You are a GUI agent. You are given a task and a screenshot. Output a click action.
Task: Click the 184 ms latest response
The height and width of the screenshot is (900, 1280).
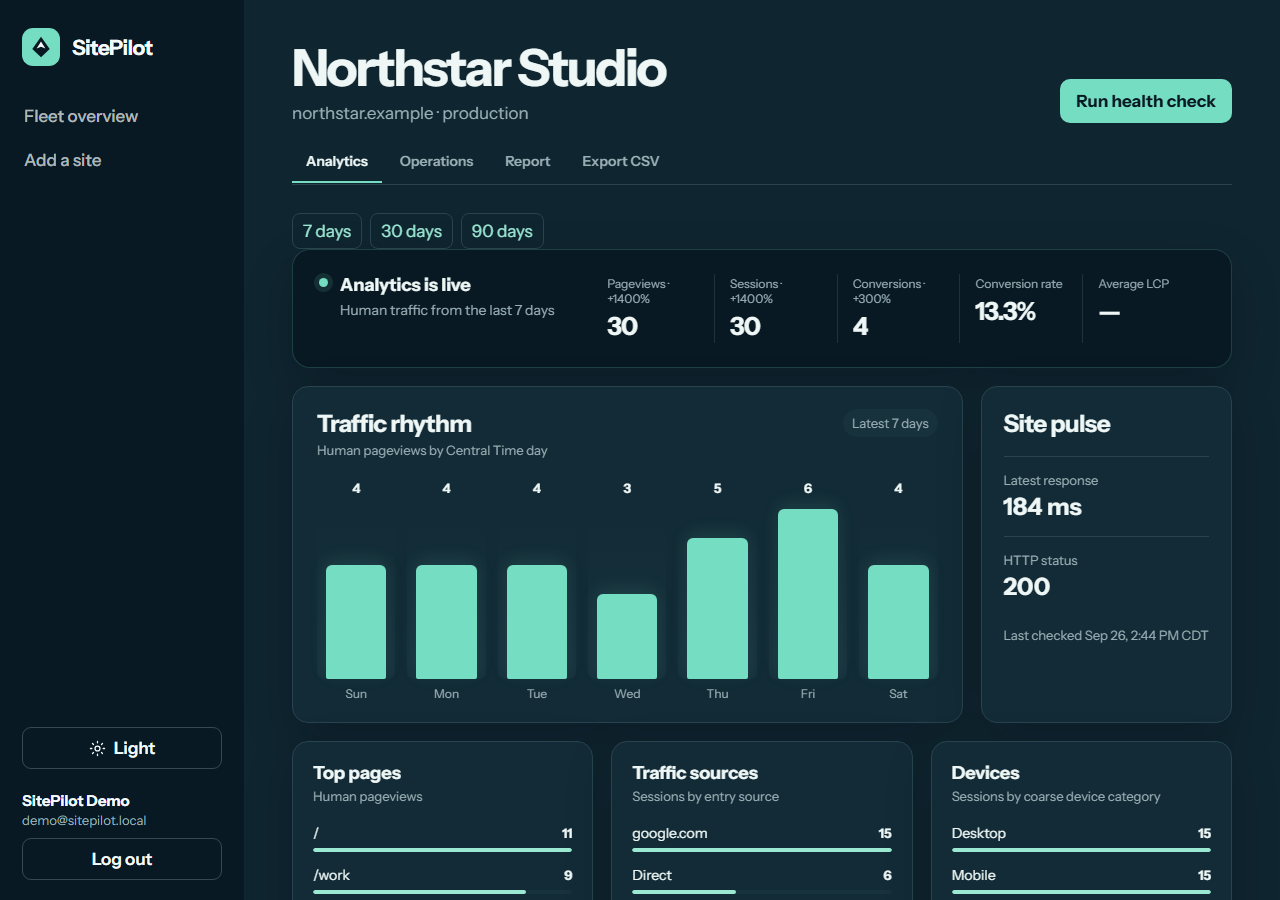coord(1042,507)
